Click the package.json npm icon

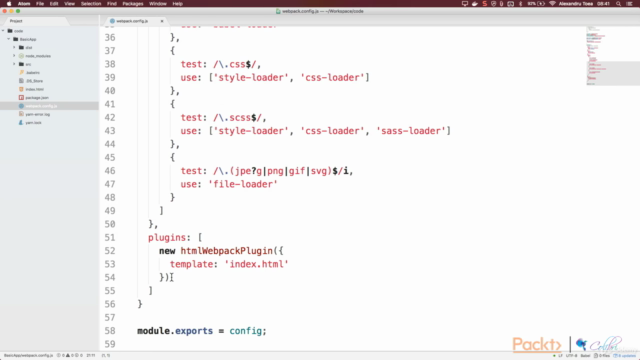click(21, 98)
